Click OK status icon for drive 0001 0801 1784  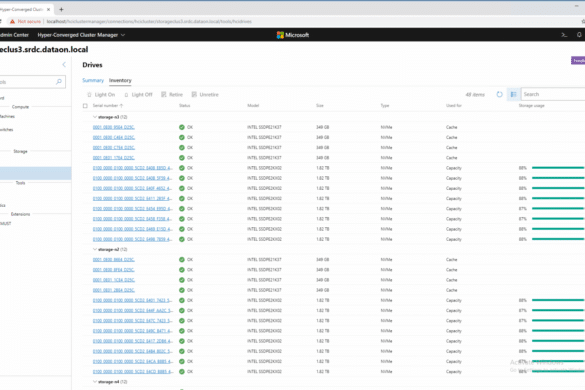[182, 158]
